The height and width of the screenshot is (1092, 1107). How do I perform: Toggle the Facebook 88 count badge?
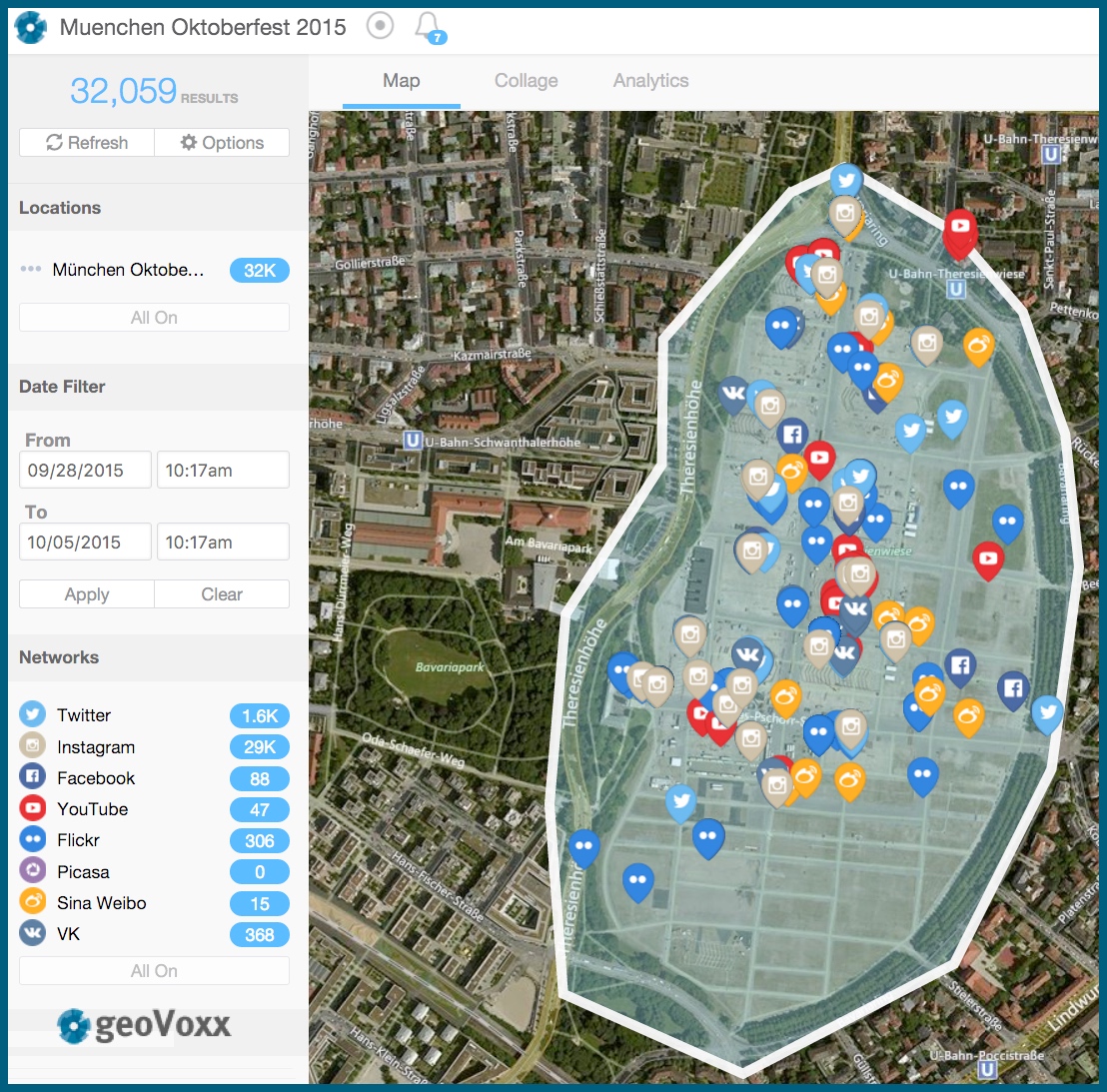click(259, 778)
